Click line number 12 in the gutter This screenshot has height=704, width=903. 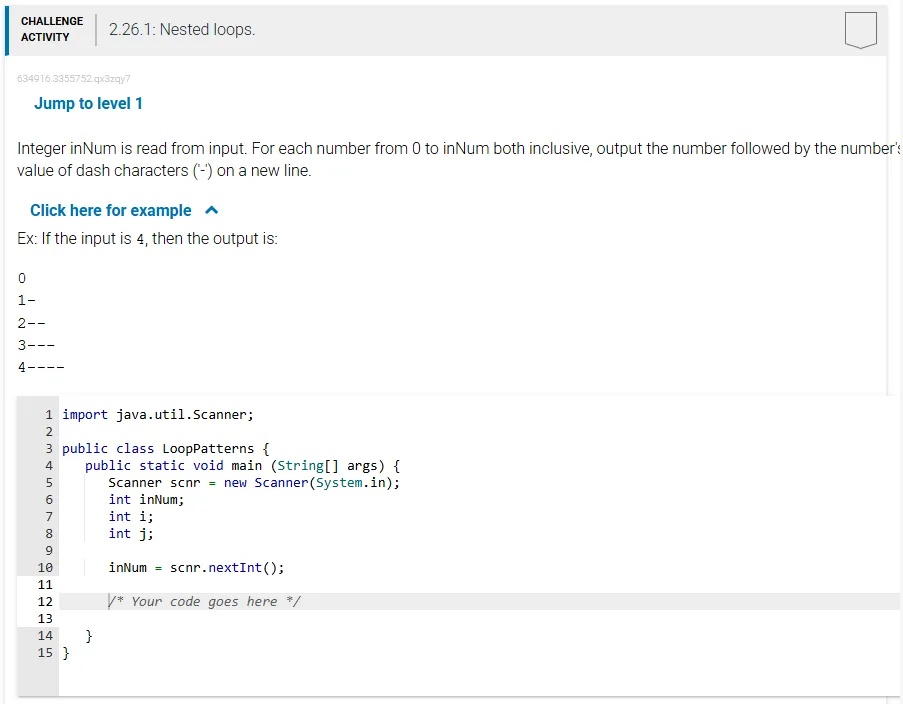click(x=45, y=601)
